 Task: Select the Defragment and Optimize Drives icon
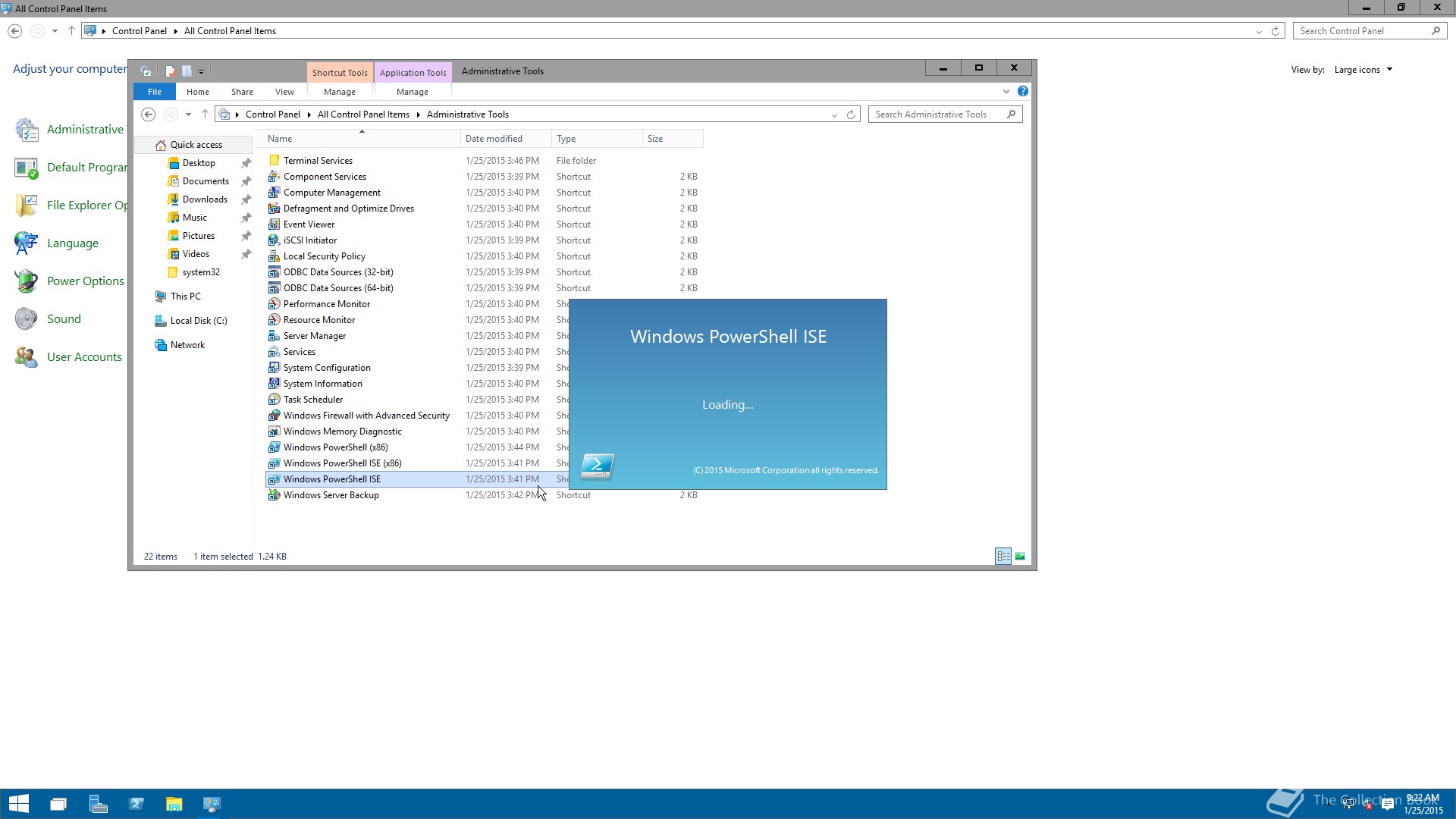275,209
